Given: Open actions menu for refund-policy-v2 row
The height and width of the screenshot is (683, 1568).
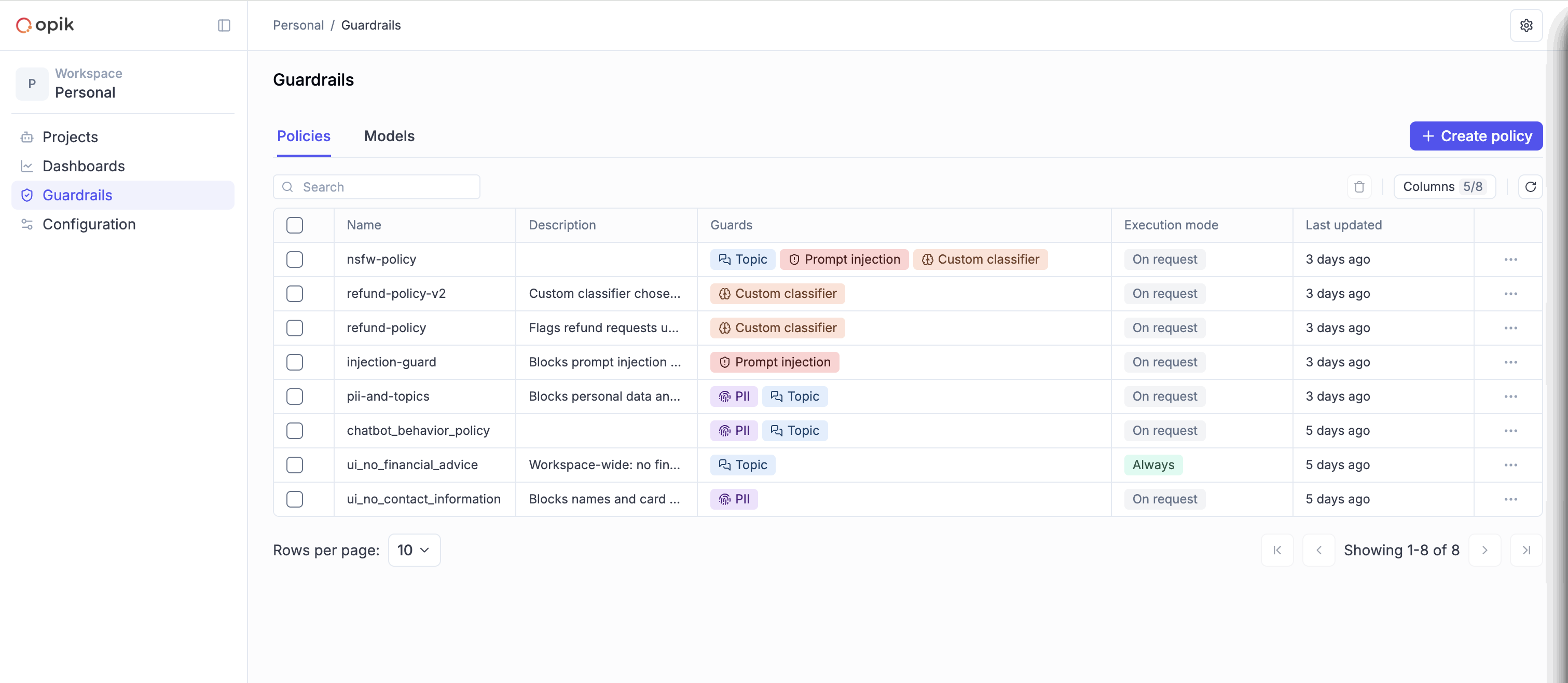Looking at the screenshot, I should (x=1510, y=293).
